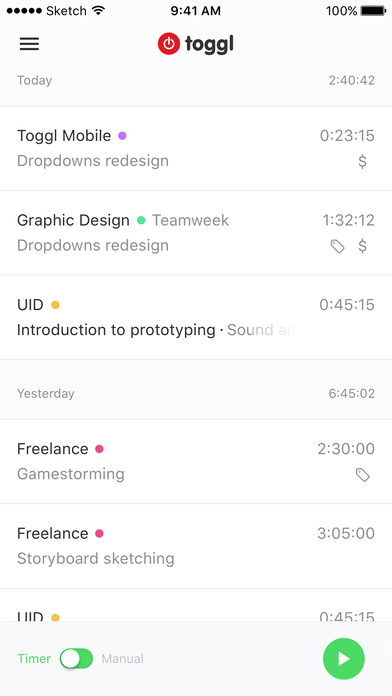
Task: Select Manual mode label
Action: [x=123, y=659]
